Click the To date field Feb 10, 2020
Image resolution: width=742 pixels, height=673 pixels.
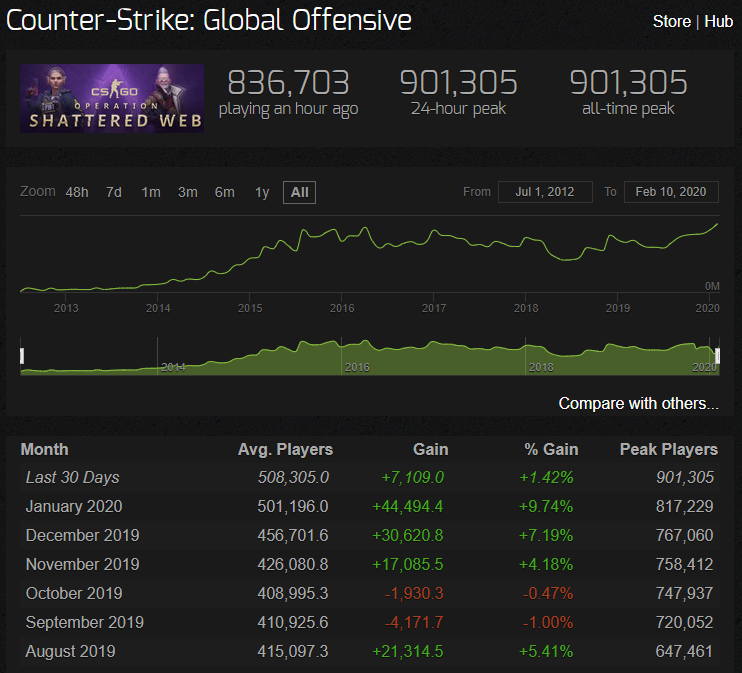(x=671, y=192)
